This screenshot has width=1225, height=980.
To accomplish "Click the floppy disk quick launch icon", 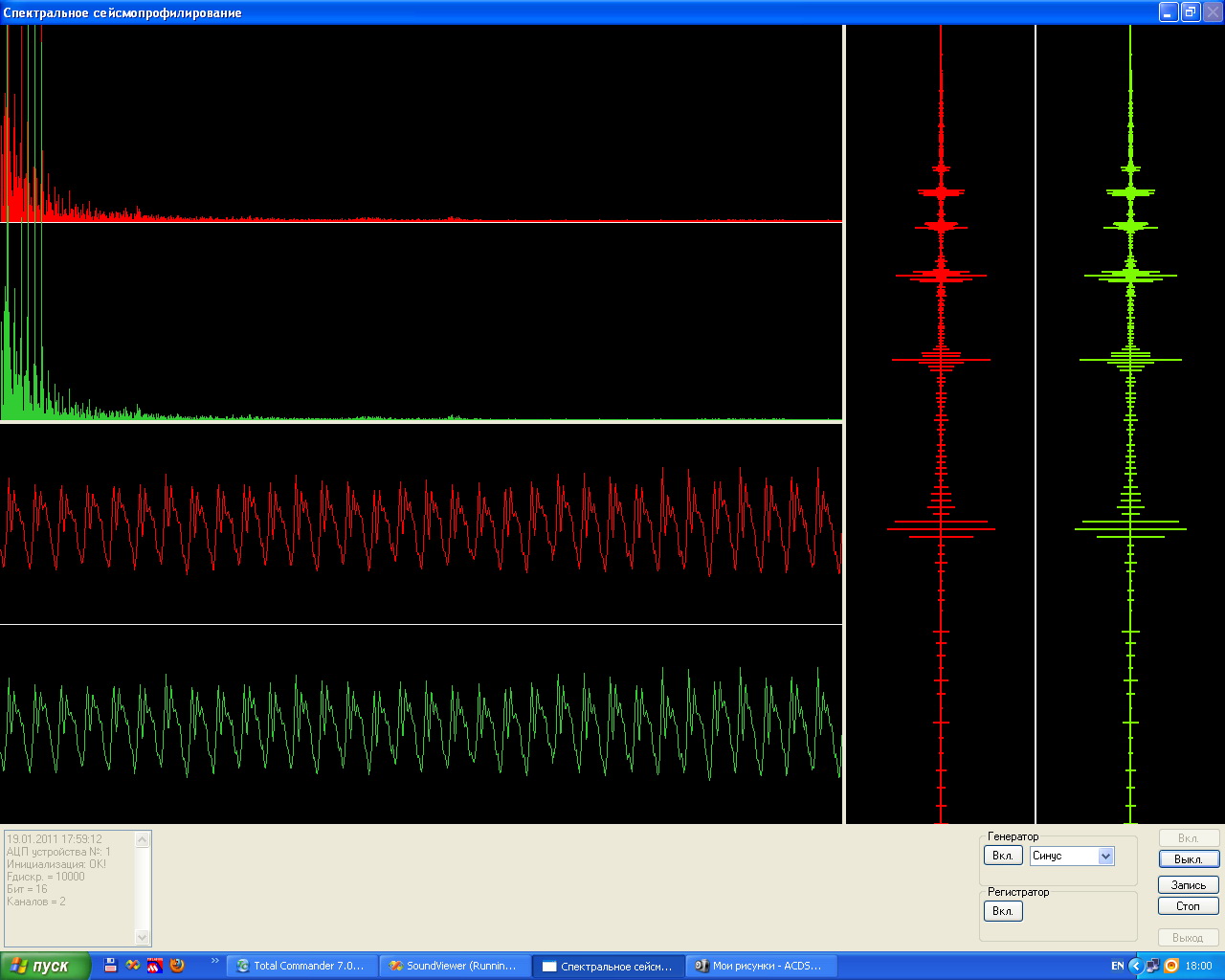I will (111, 966).
